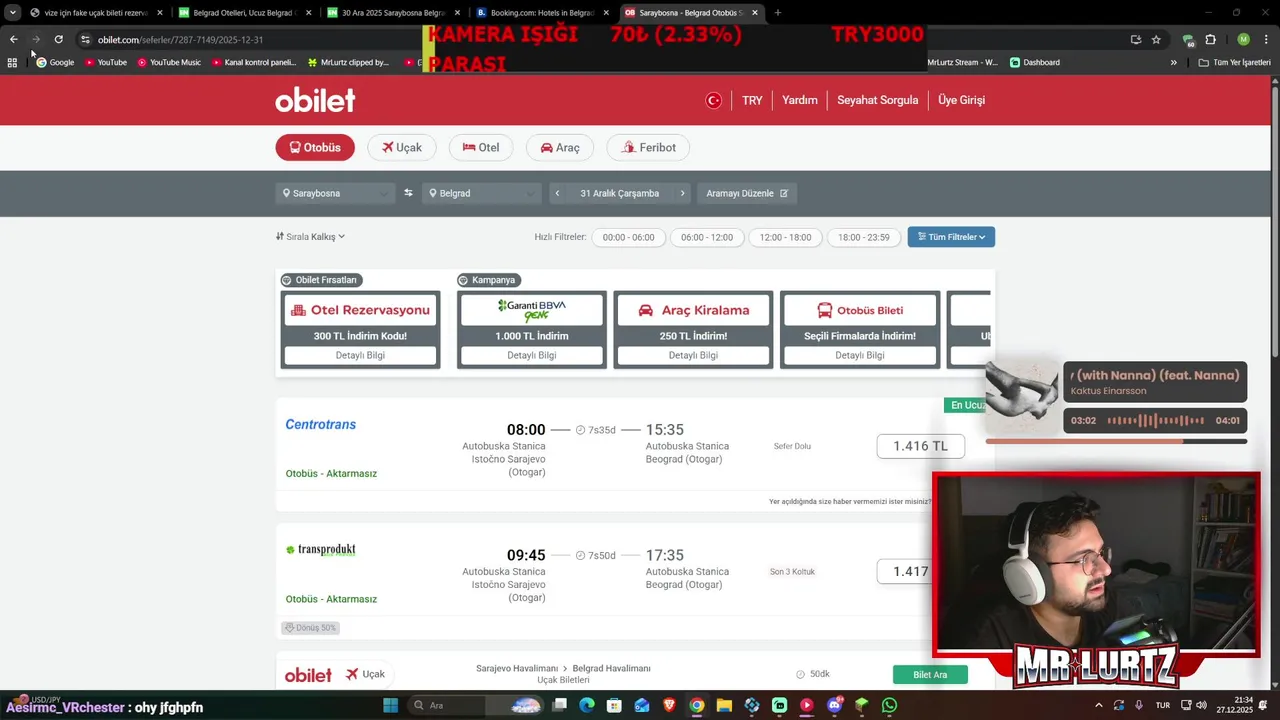Screen dimensions: 1280x720
Task: Click Detaylı Bilgi under Garanti BBVA
Action: [531, 355]
